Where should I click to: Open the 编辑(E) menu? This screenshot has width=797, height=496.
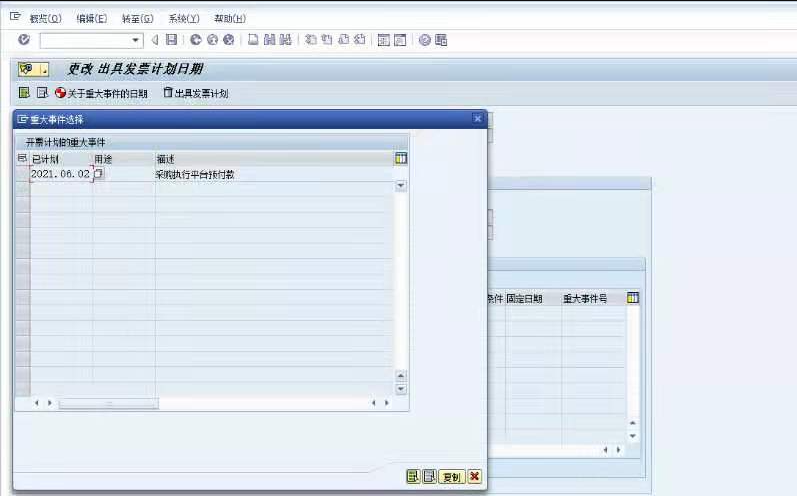(91, 19)
